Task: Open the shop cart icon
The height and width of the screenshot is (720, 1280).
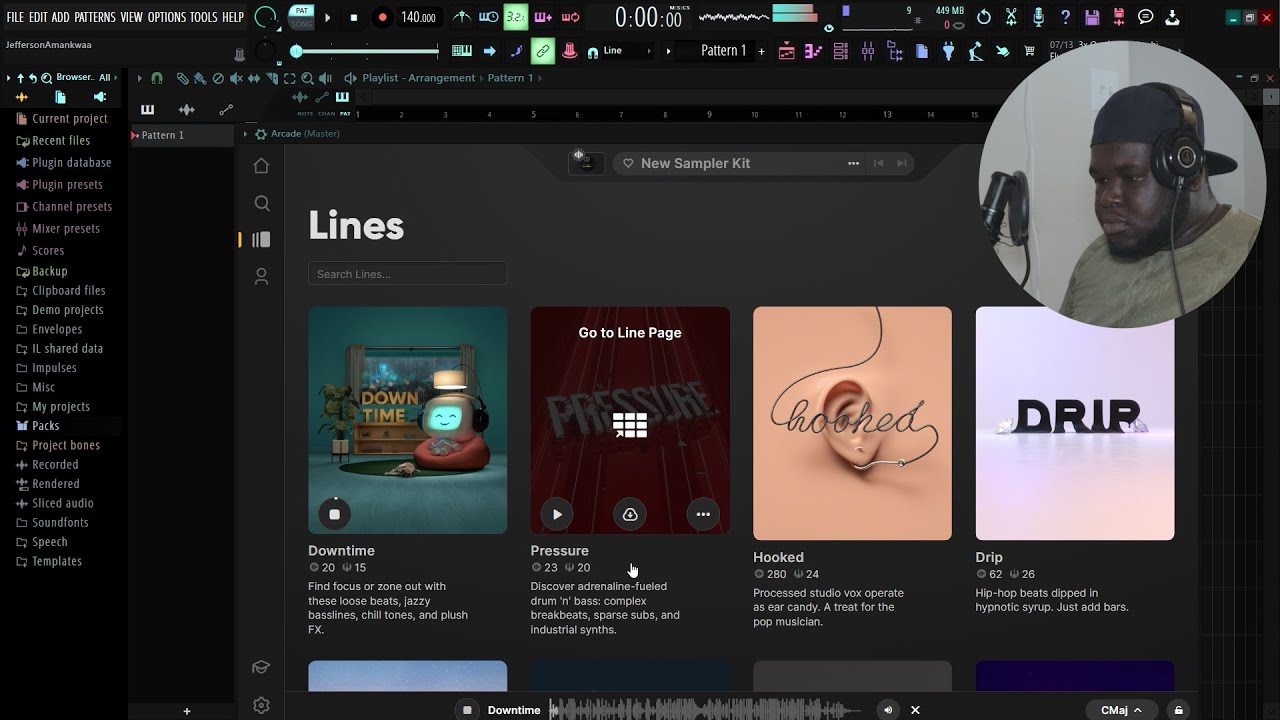Action: 1029,51
